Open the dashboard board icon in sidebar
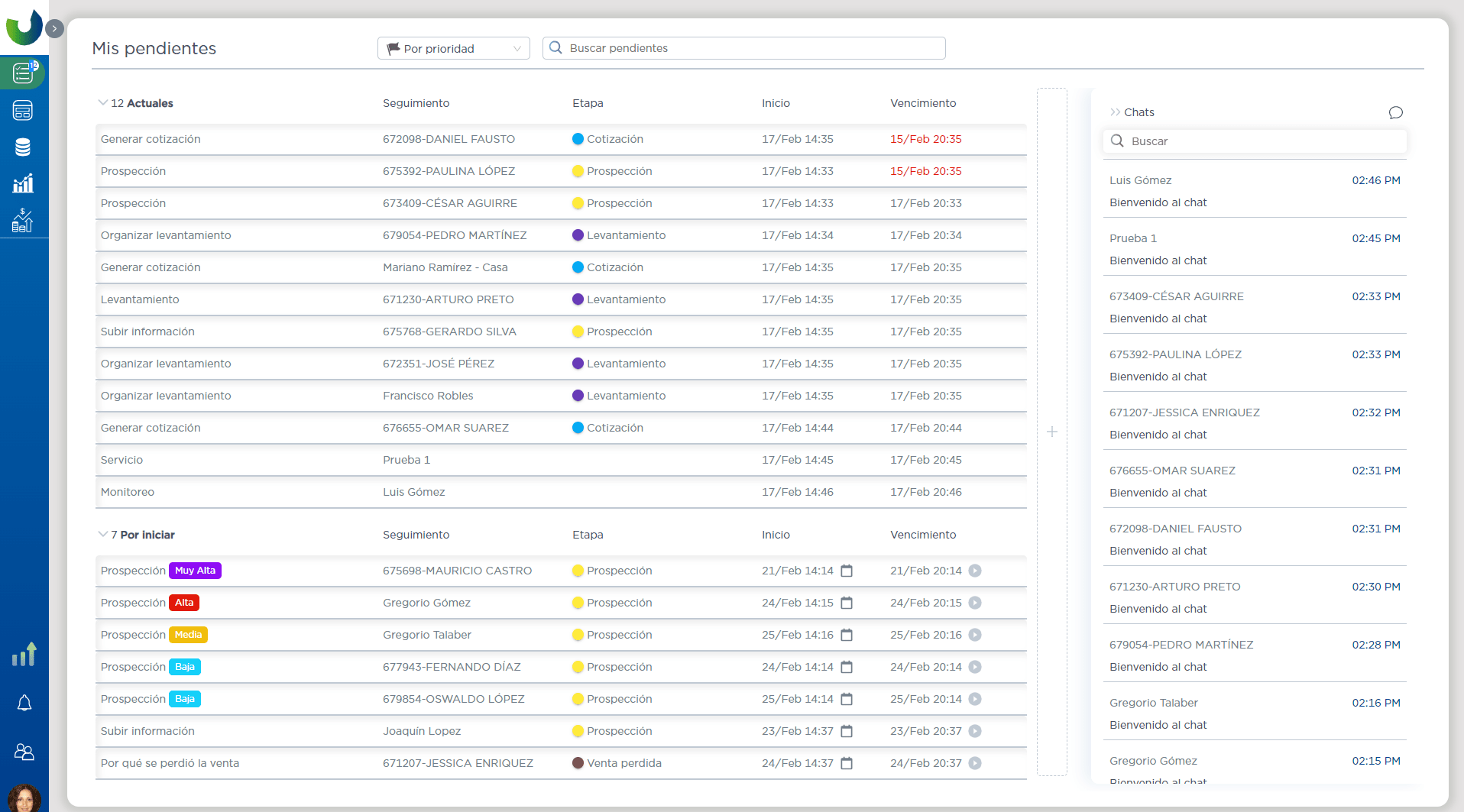The height and width of the screenshot is (812, 1464). [23, 111]
